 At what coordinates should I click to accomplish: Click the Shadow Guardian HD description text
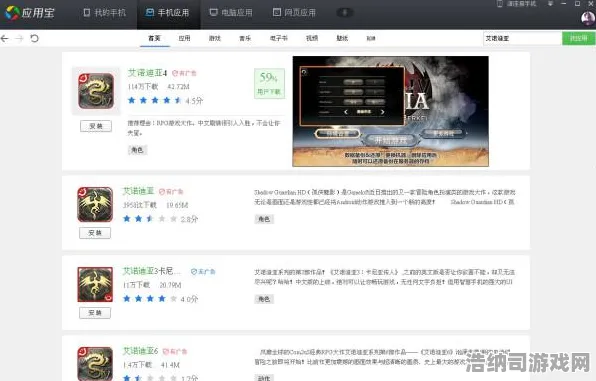[x=385, y=197]
